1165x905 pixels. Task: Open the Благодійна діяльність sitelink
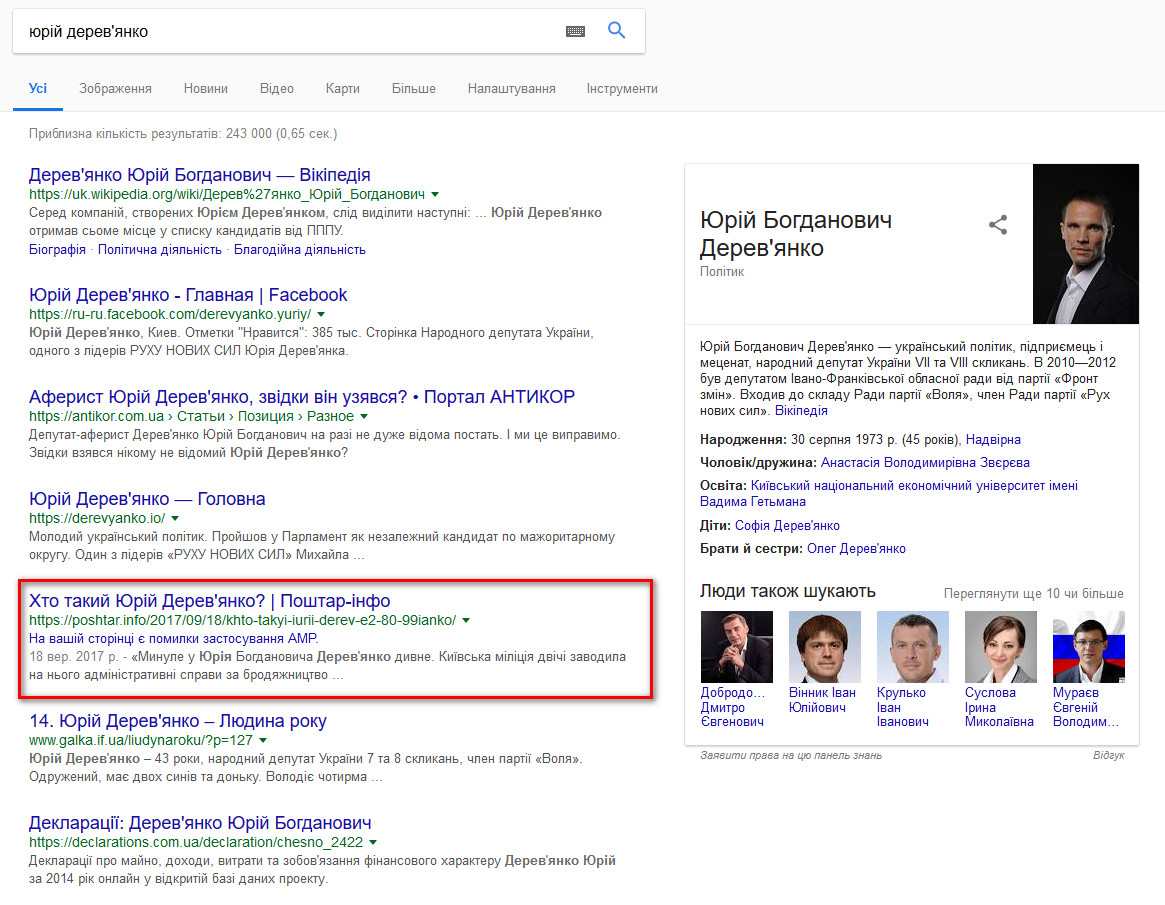click(299, 250)
